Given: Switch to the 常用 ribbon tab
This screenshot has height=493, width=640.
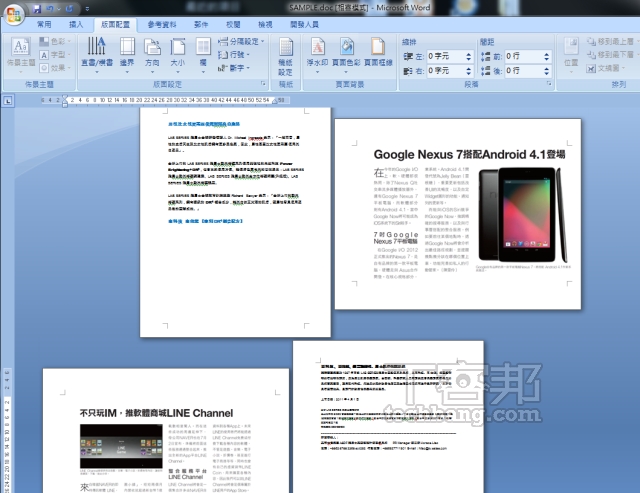Looking at the screenshot, I should (x=44, y=24).
